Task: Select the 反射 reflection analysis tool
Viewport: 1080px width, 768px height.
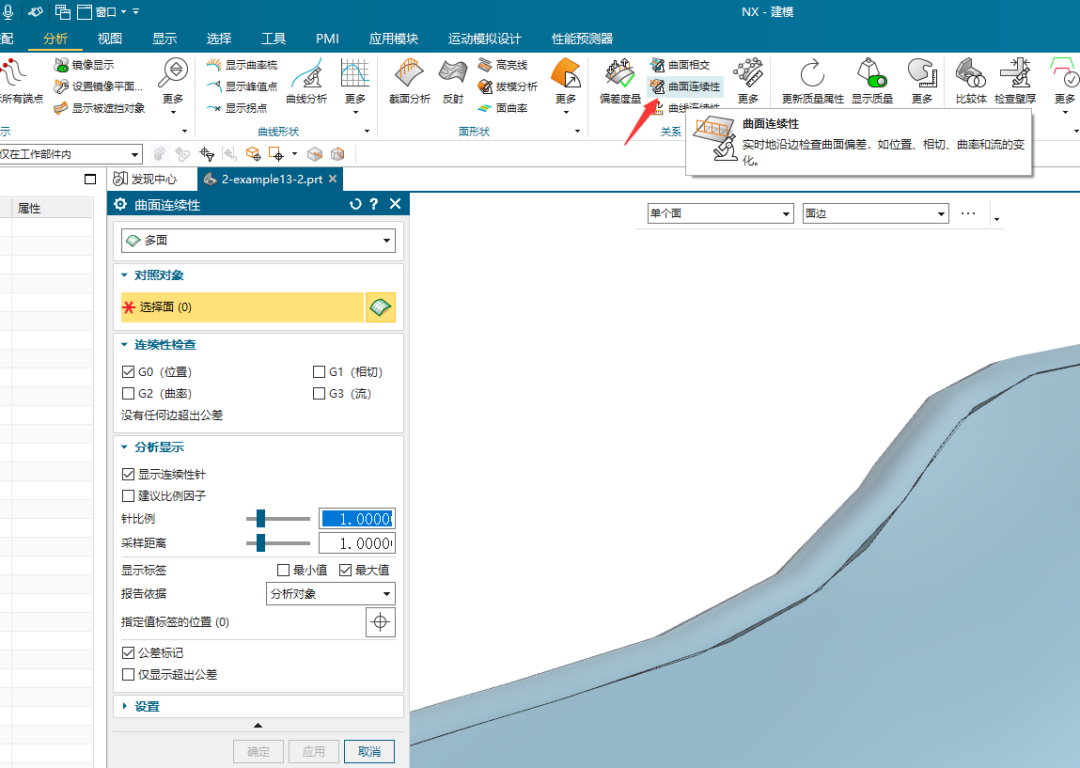Action: (453, 78)
